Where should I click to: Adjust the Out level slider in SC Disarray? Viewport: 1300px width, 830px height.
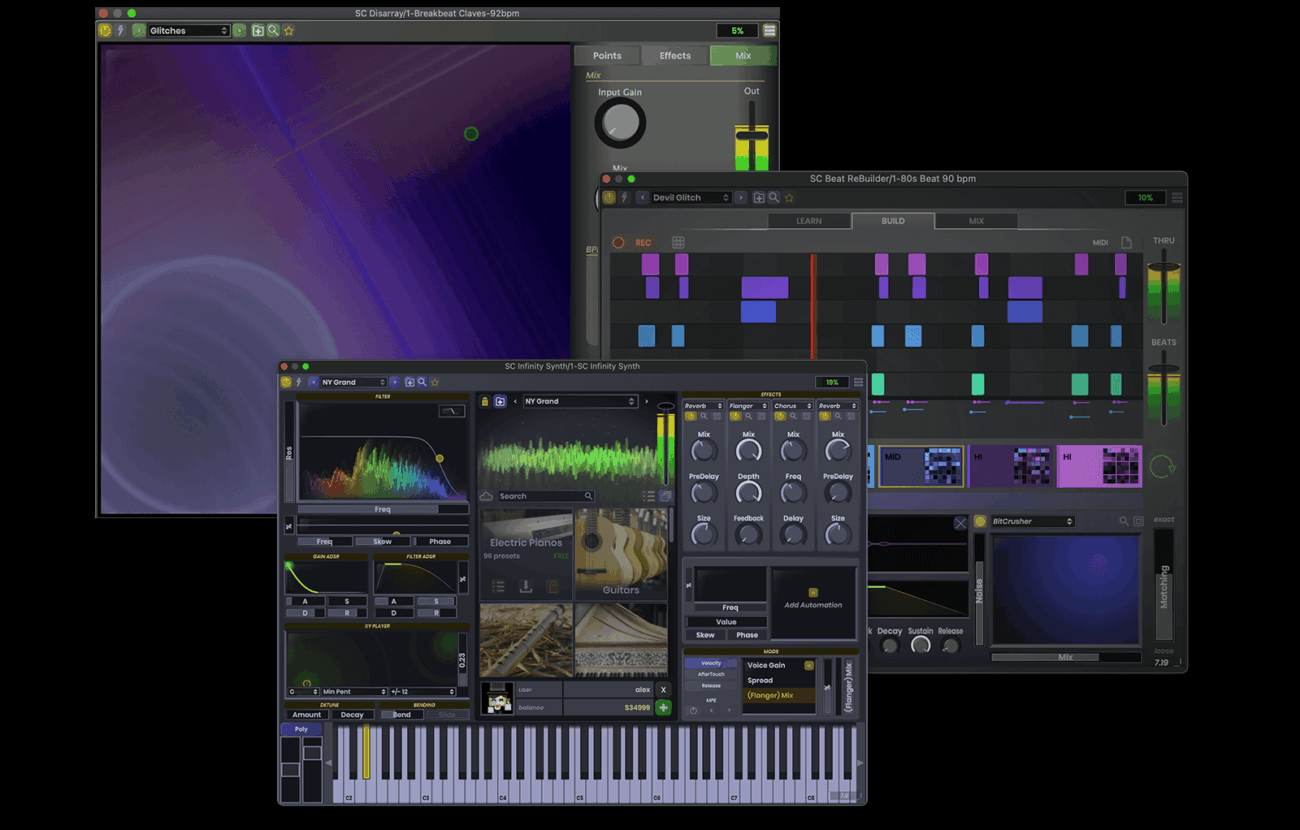752,136
